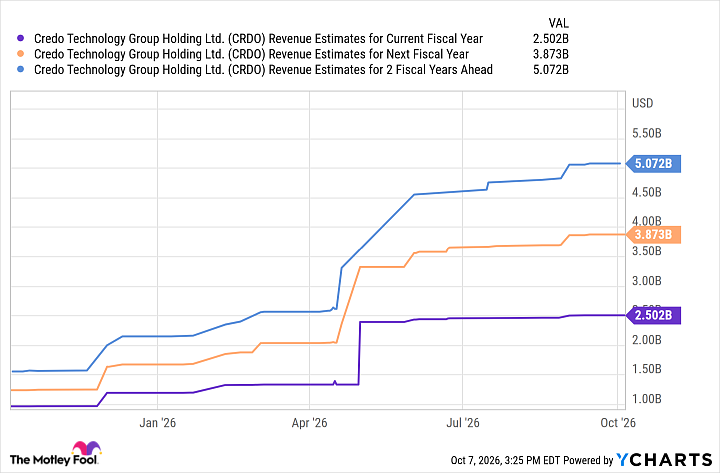Click the purple 2.502B end-of-line flag
Viewport: 720px width, 473px height.
pos(653,315)
